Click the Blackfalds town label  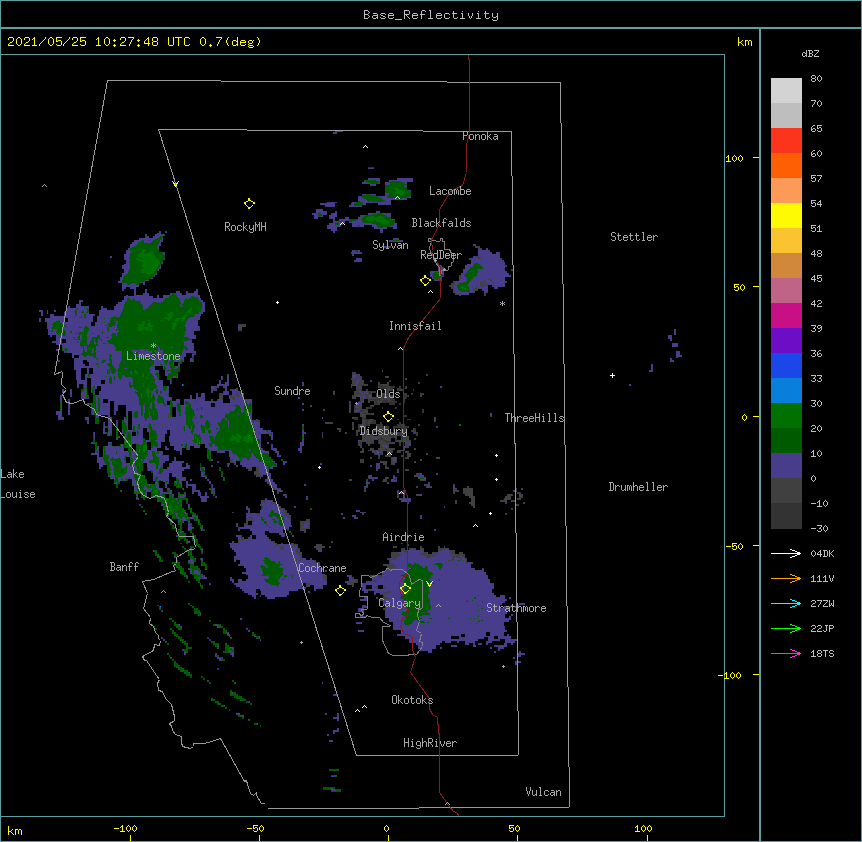coord(441,223)
